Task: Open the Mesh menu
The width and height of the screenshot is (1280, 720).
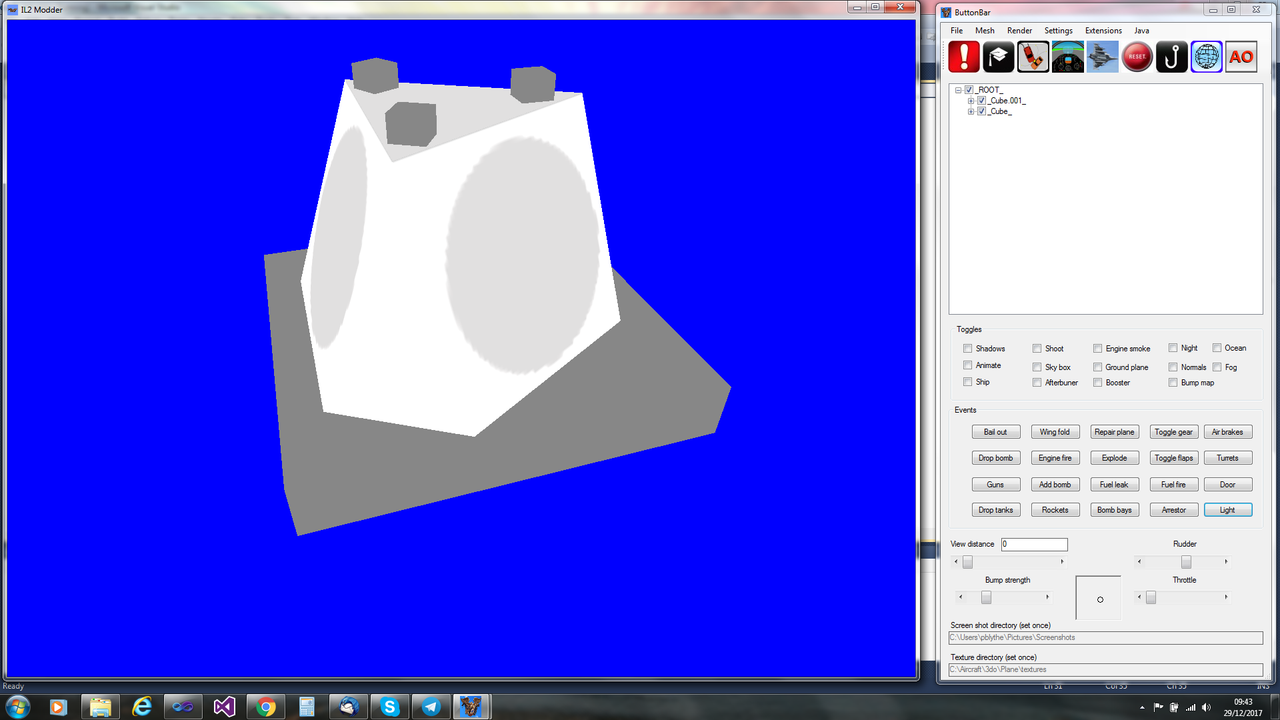Action: coord(984,30)
